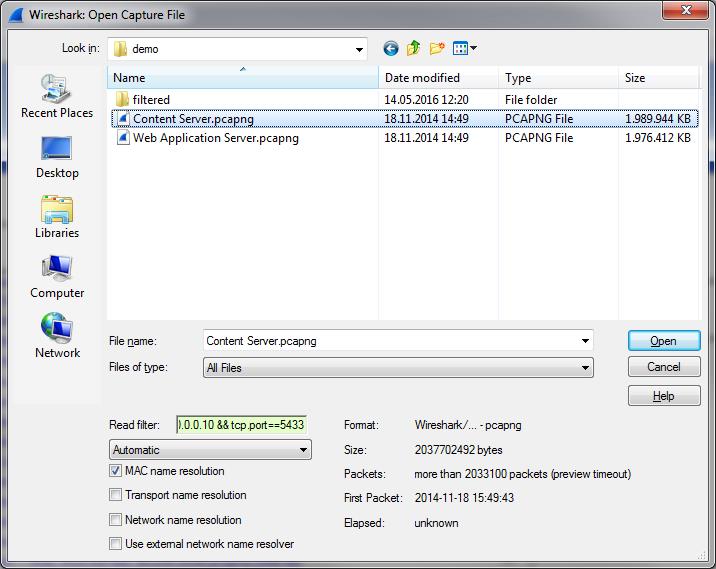Screen dimensions: 716x569
Task: Select Content Server.pcapng file name in list
Action: tap(193, 119)
